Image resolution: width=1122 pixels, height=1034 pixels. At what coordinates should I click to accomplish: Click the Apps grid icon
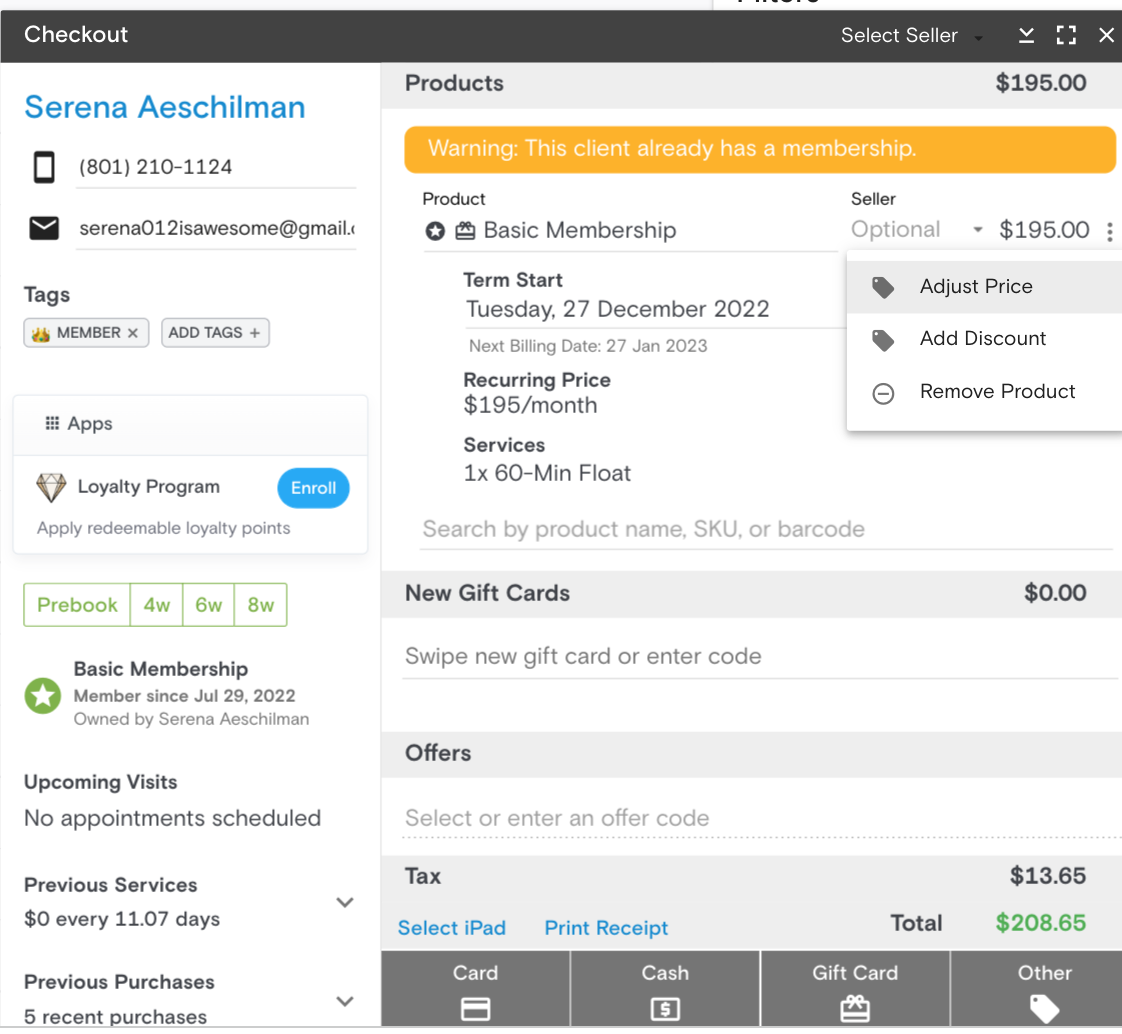[x=52, y=424]
